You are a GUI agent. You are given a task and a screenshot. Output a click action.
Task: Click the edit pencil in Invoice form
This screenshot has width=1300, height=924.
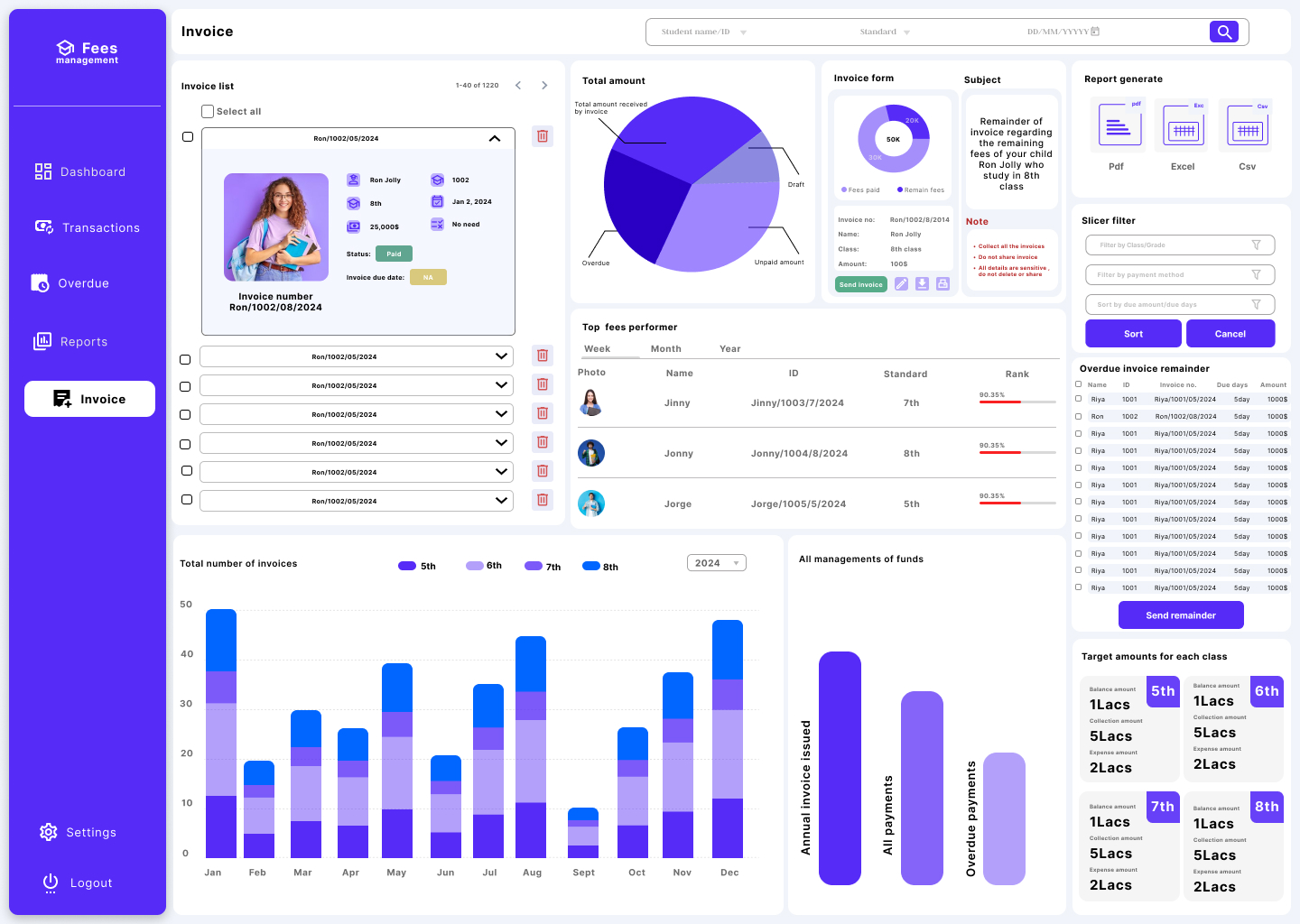coord(901,283)
